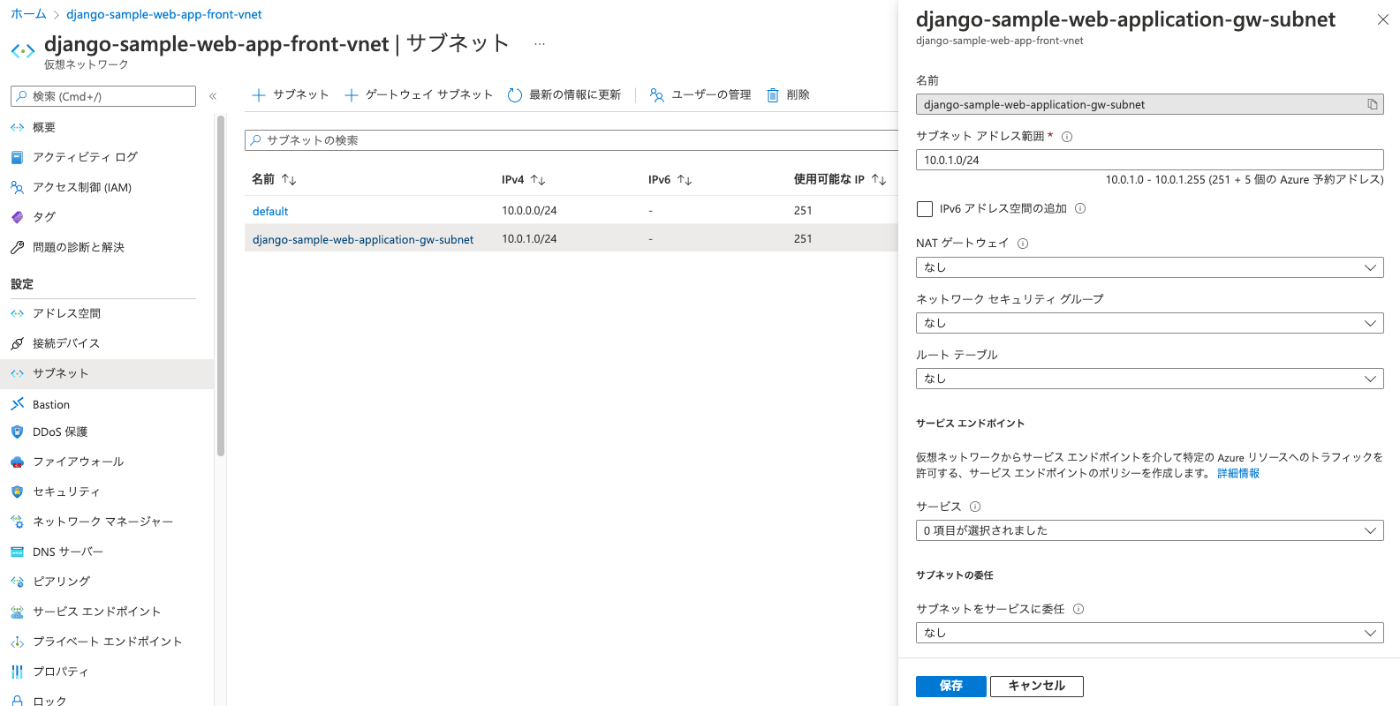This screenshot has width=1400, height=706.
Task: Click the security (セキュリティ) shield icon
Action: [17, 492]
